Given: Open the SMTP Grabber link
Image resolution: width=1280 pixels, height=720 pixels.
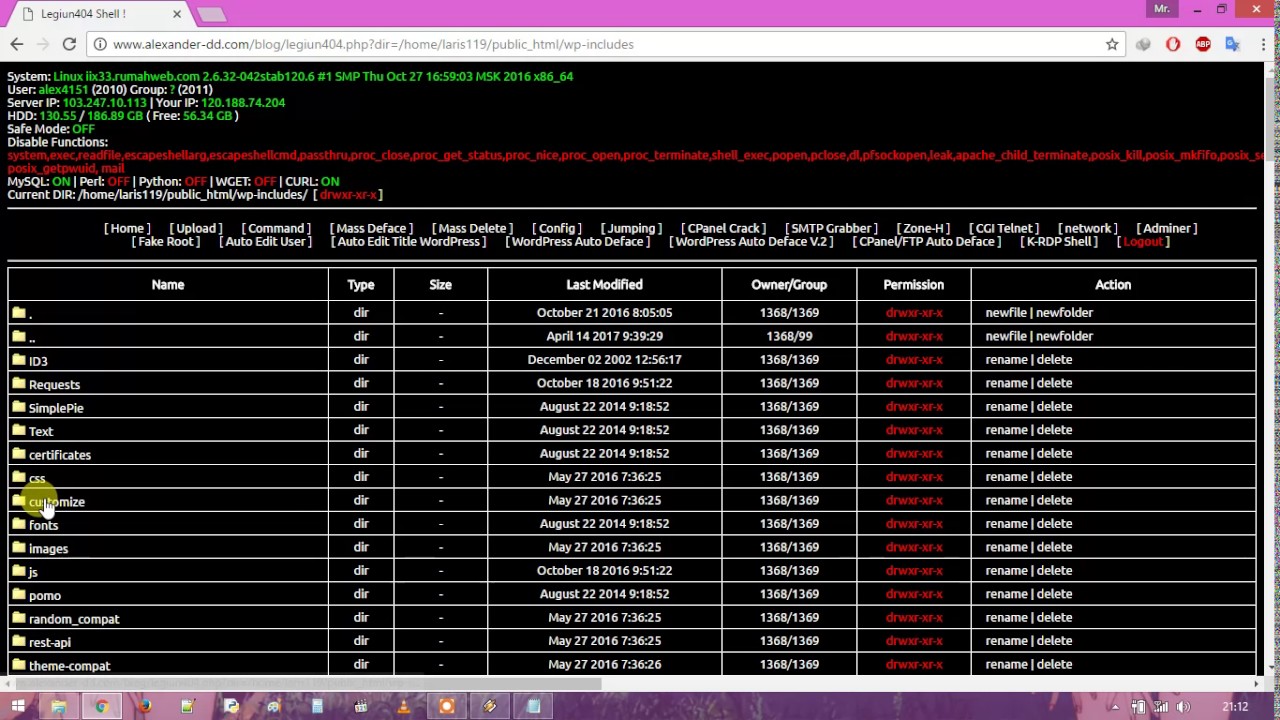Looking at the screenshot, I should click(x=831, y=228).
